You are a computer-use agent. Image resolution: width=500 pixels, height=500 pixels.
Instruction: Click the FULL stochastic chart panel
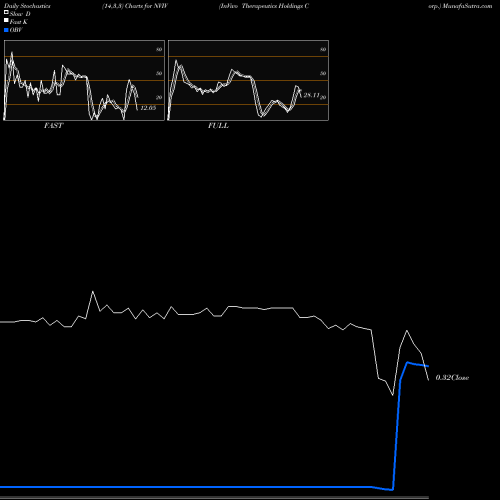(248, 80)
